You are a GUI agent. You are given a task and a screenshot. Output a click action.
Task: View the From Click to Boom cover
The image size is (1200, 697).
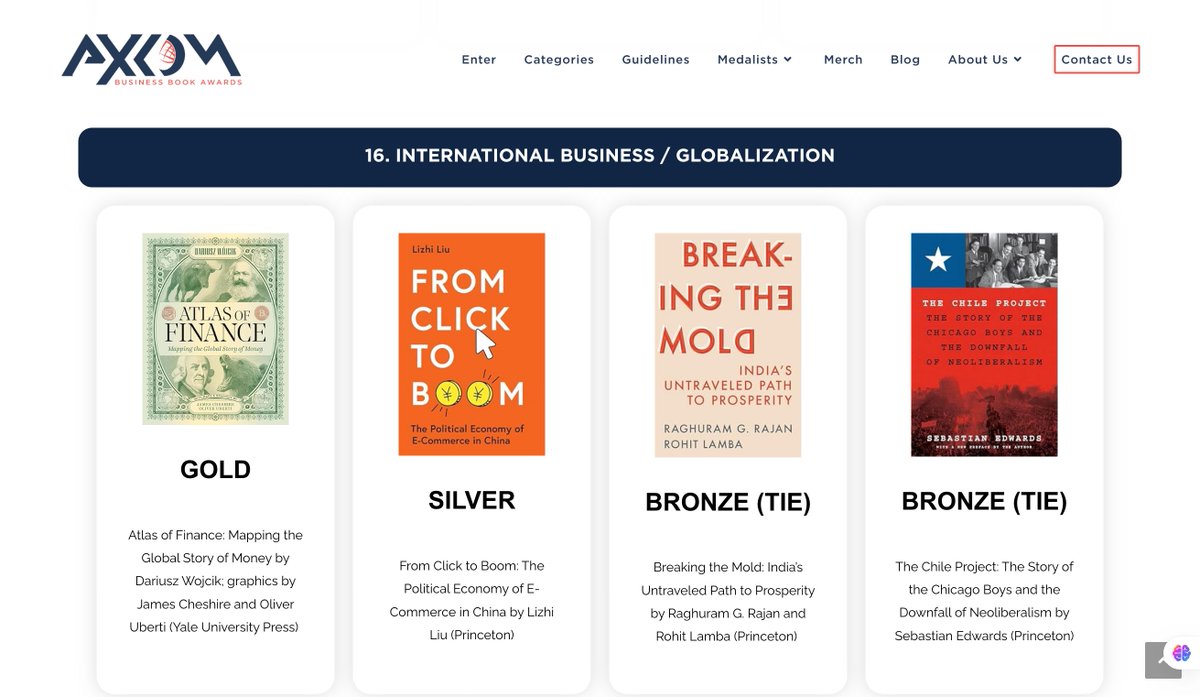[472, 344]
